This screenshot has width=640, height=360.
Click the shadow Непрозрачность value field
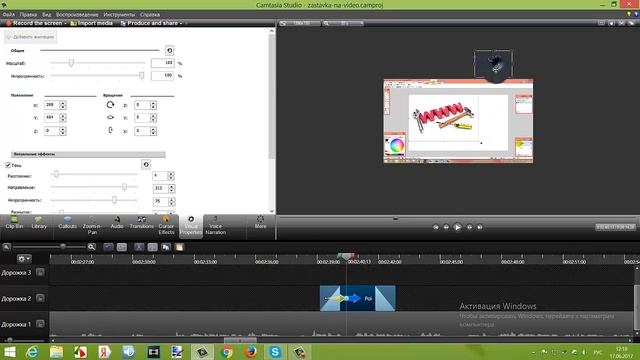click(160, 201)
